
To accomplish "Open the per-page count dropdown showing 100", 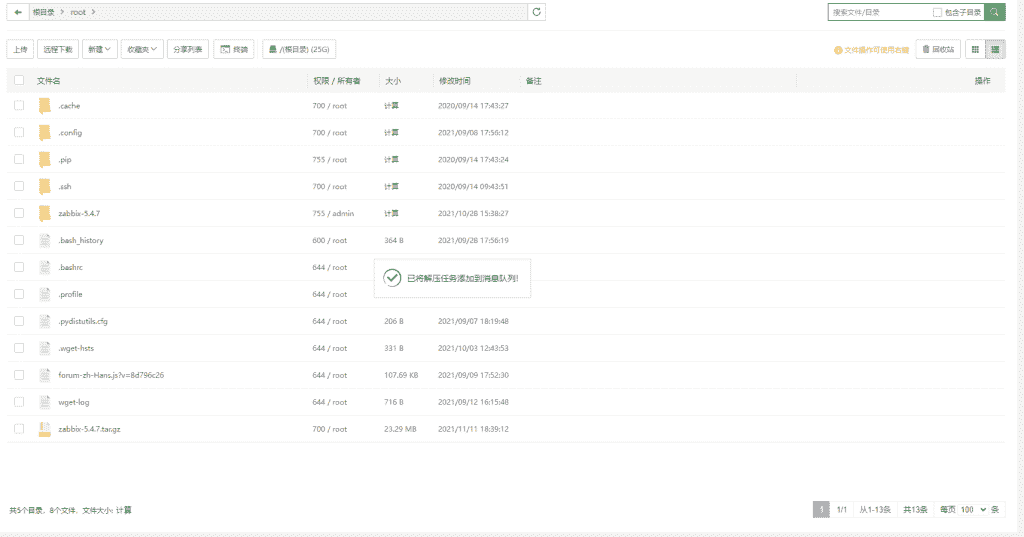I will click(x=973, y=510).
